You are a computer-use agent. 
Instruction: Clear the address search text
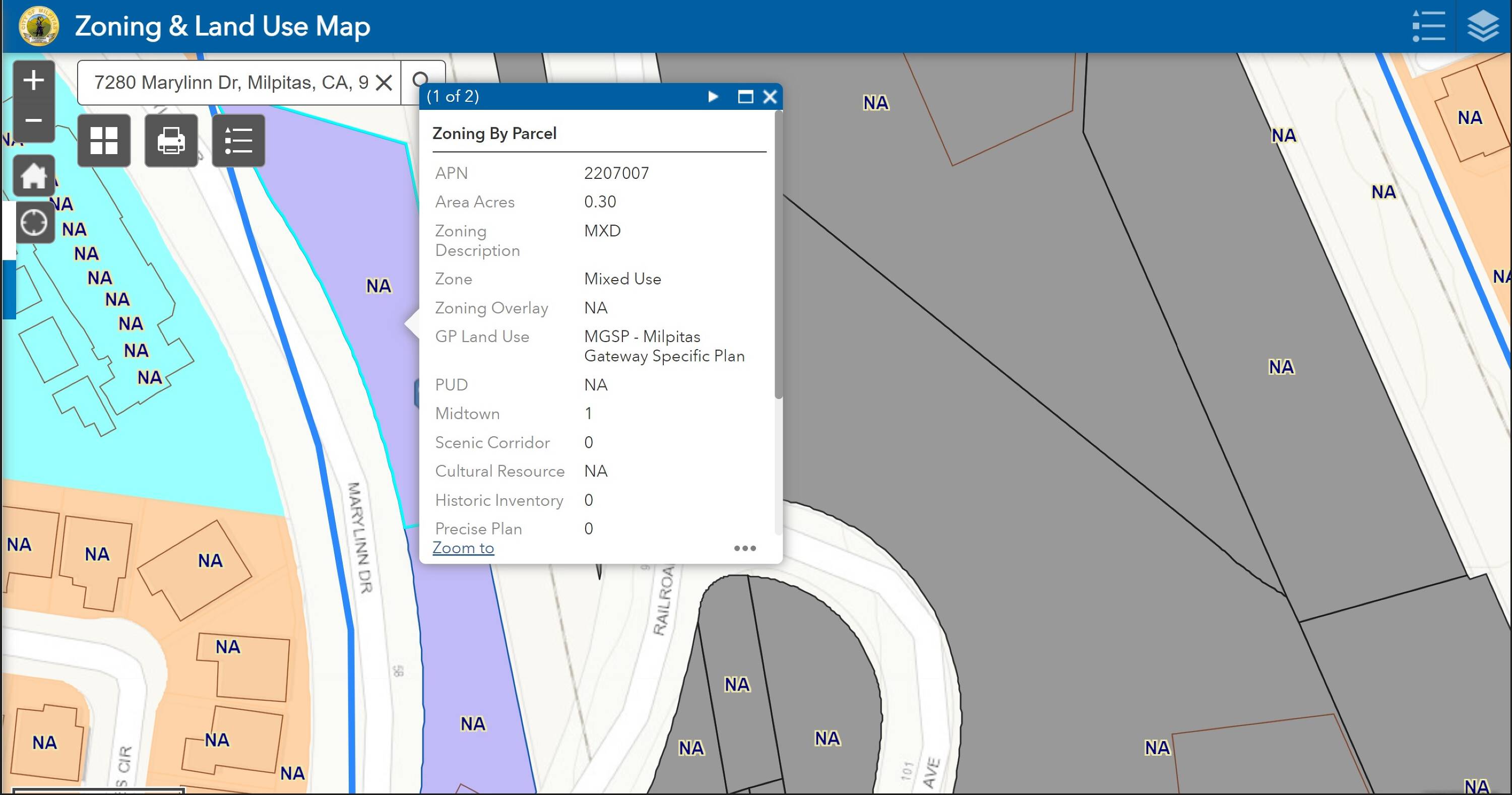[x=384, y=83]
